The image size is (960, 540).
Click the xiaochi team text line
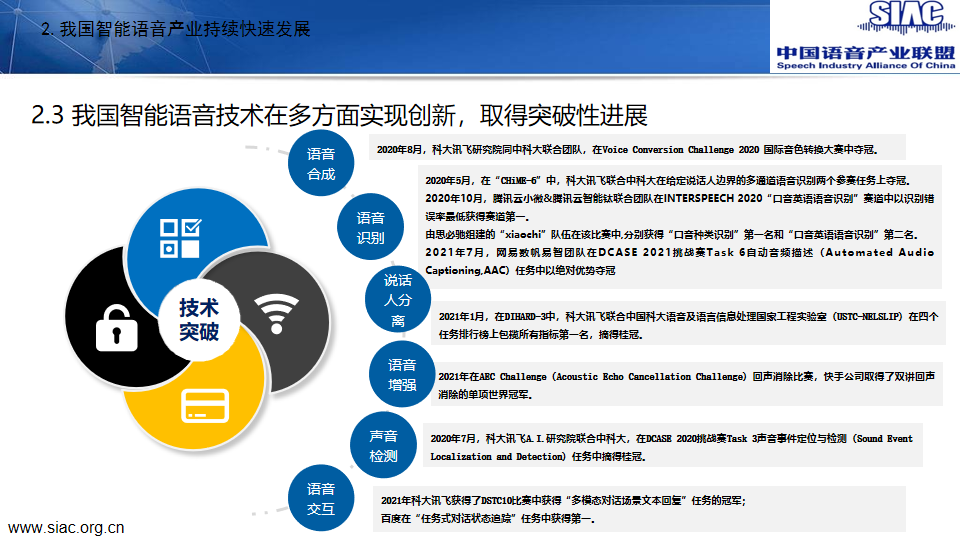(672, 234)
